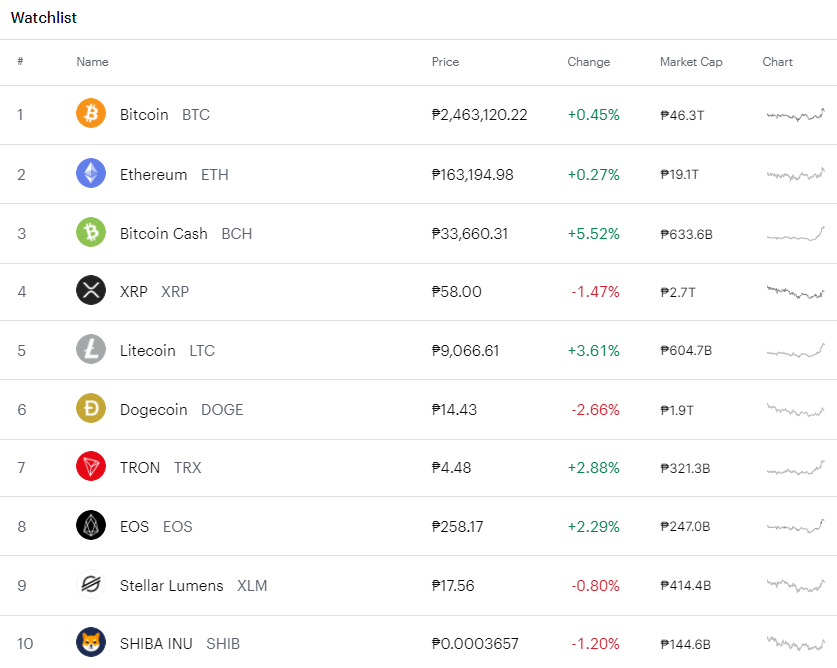View the Bitcoin sparkline chart

(795, 115)
